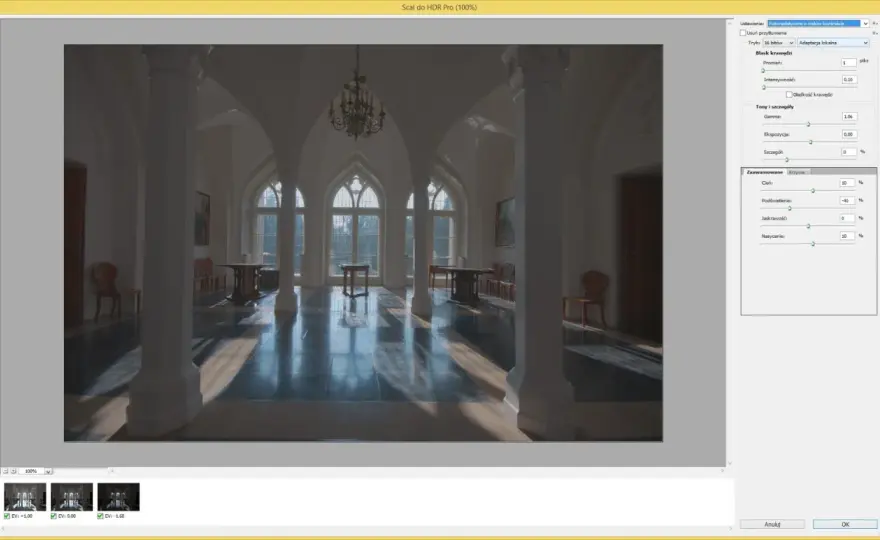The image size is (880, 540).
Task: Uncheck the EV +1.00 source image checkbox
Action: (x=7, y=516)
